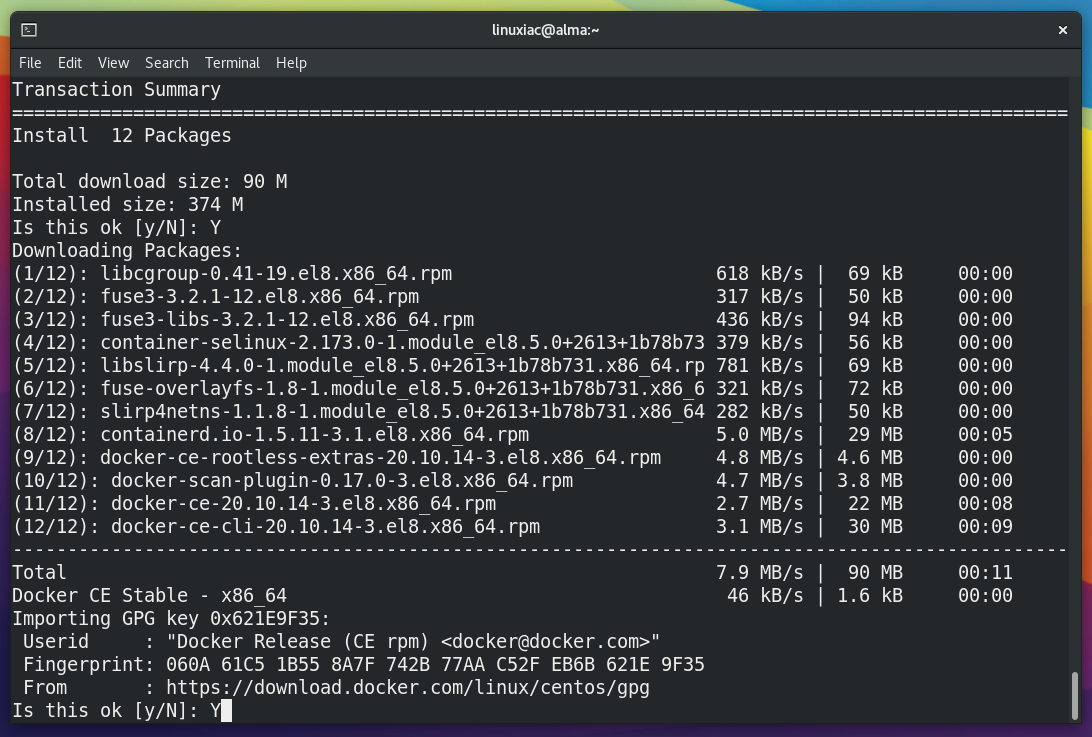
Task: Open the Search menu
Action: coord(166,63)
